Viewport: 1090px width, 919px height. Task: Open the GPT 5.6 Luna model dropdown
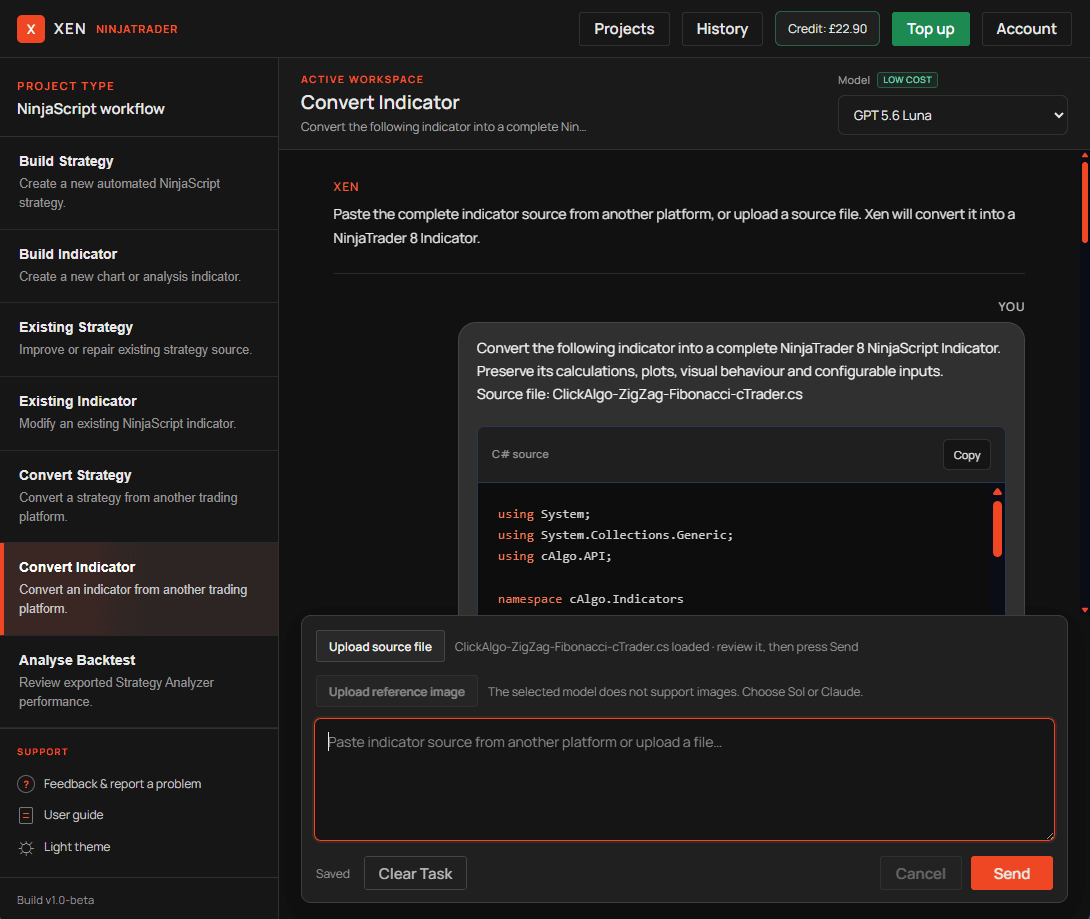(952, 115)
